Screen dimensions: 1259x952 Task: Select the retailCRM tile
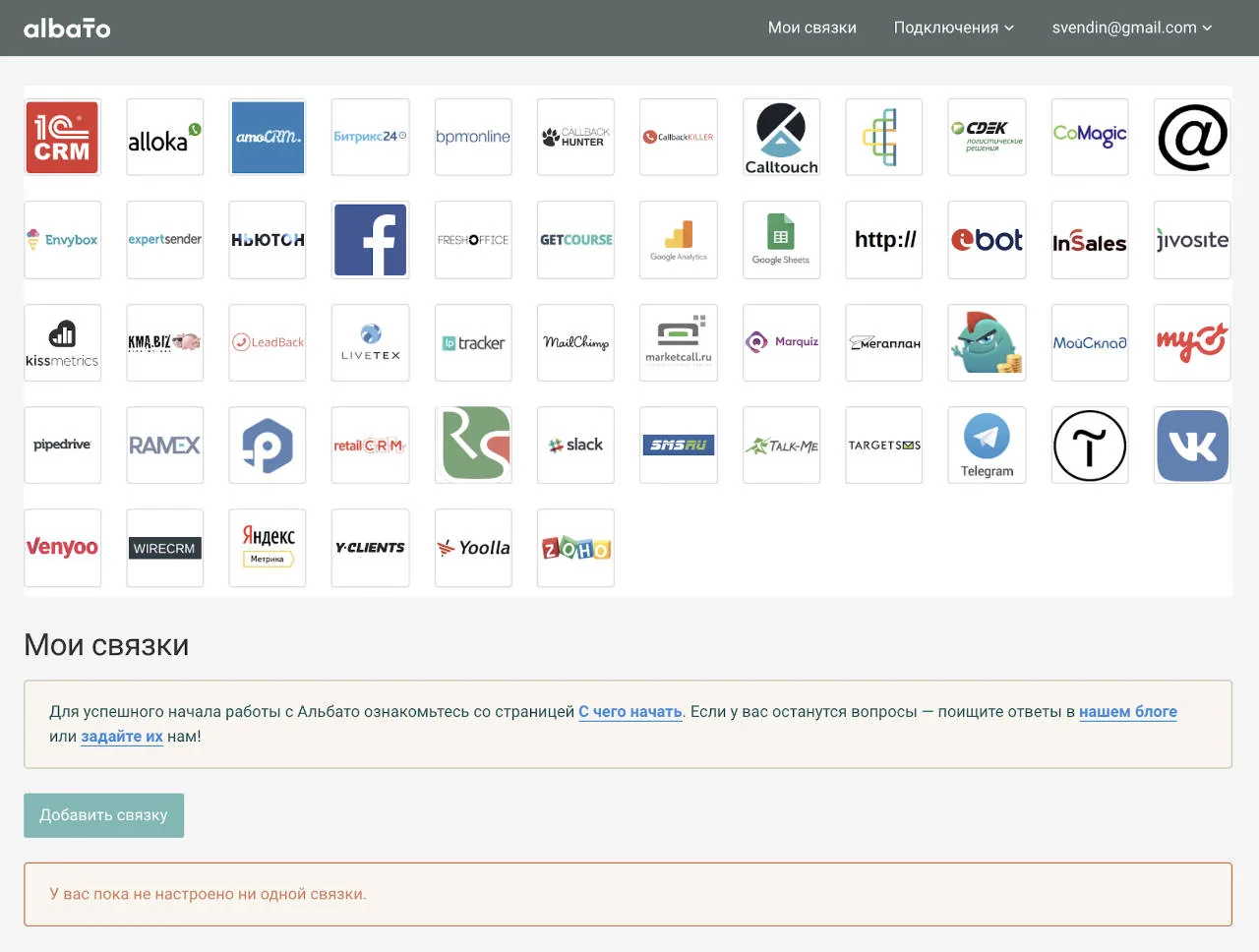[370, 446]
